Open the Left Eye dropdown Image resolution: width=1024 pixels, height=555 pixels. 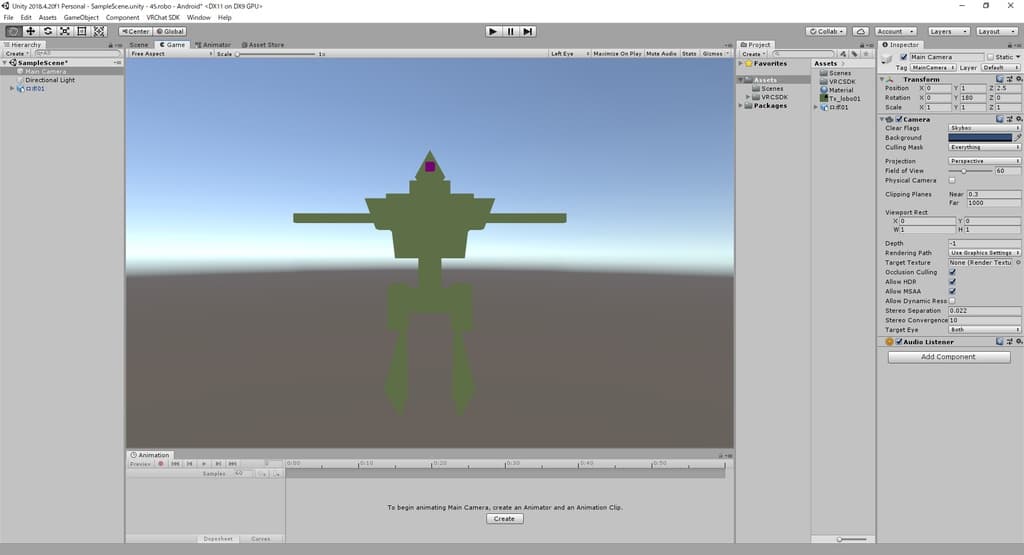coord(569,54)
